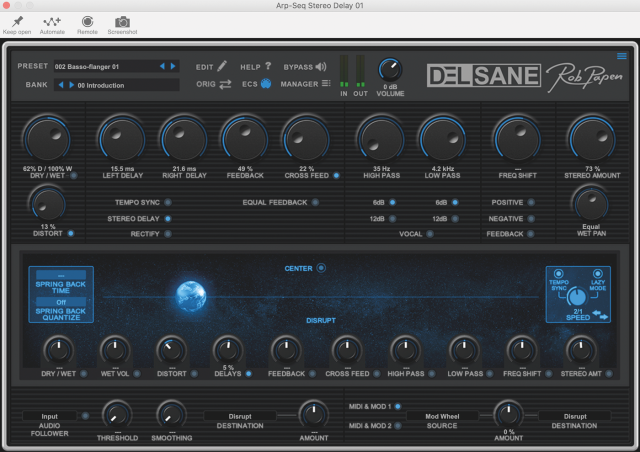Toggle BYPASS speaker icon
640x452 pixels.
[x=321, y=67]
